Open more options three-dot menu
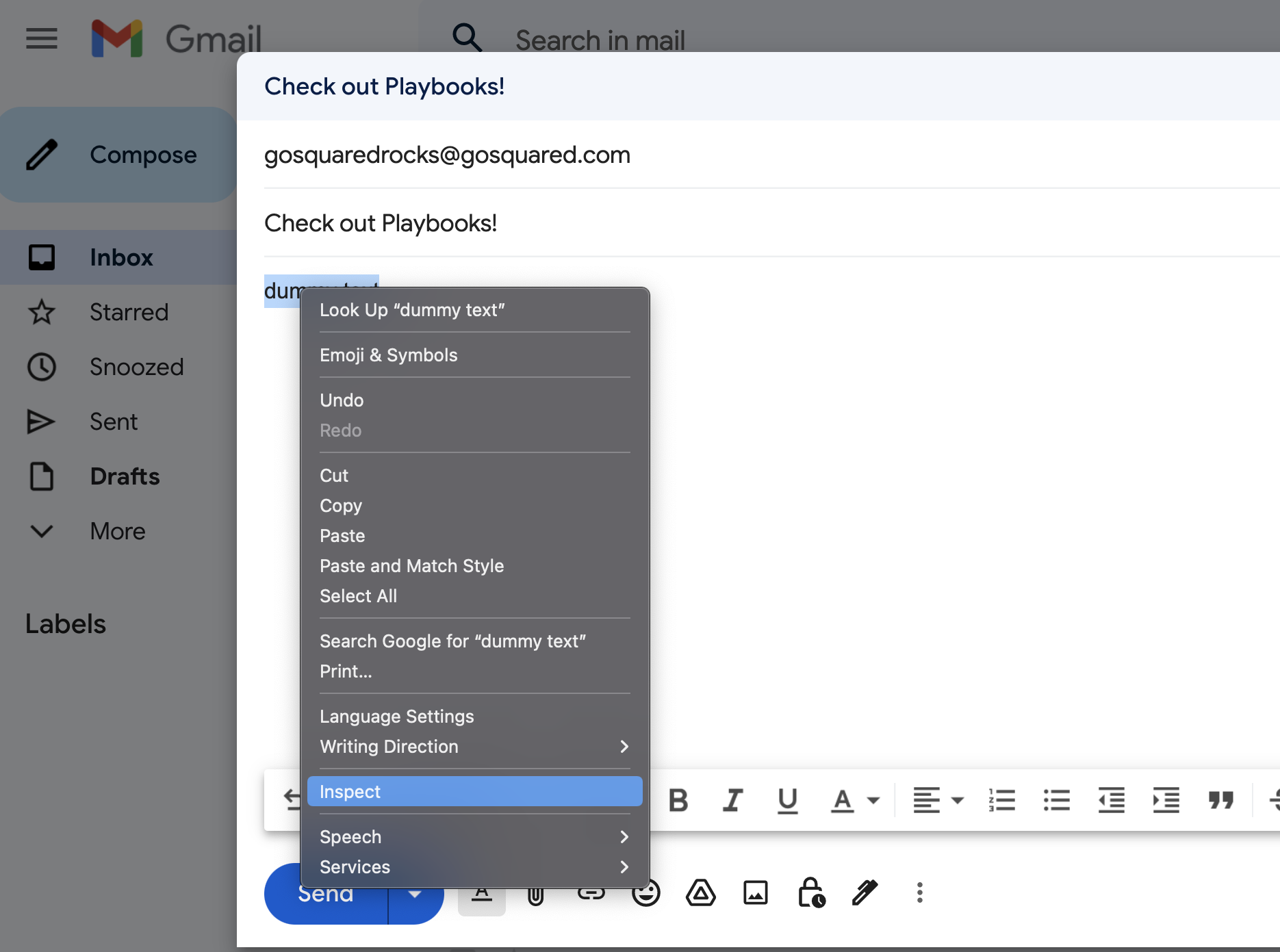 click(x=920, y=893)
